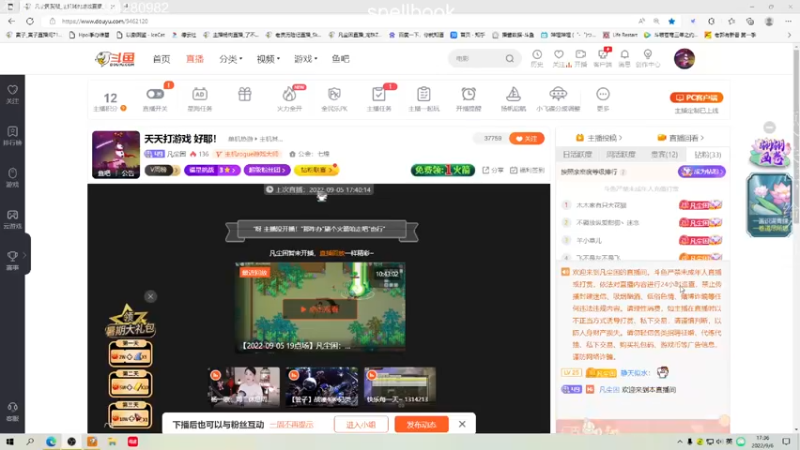
Task: Open the user profile avatar
Action: tap(684, 59)
